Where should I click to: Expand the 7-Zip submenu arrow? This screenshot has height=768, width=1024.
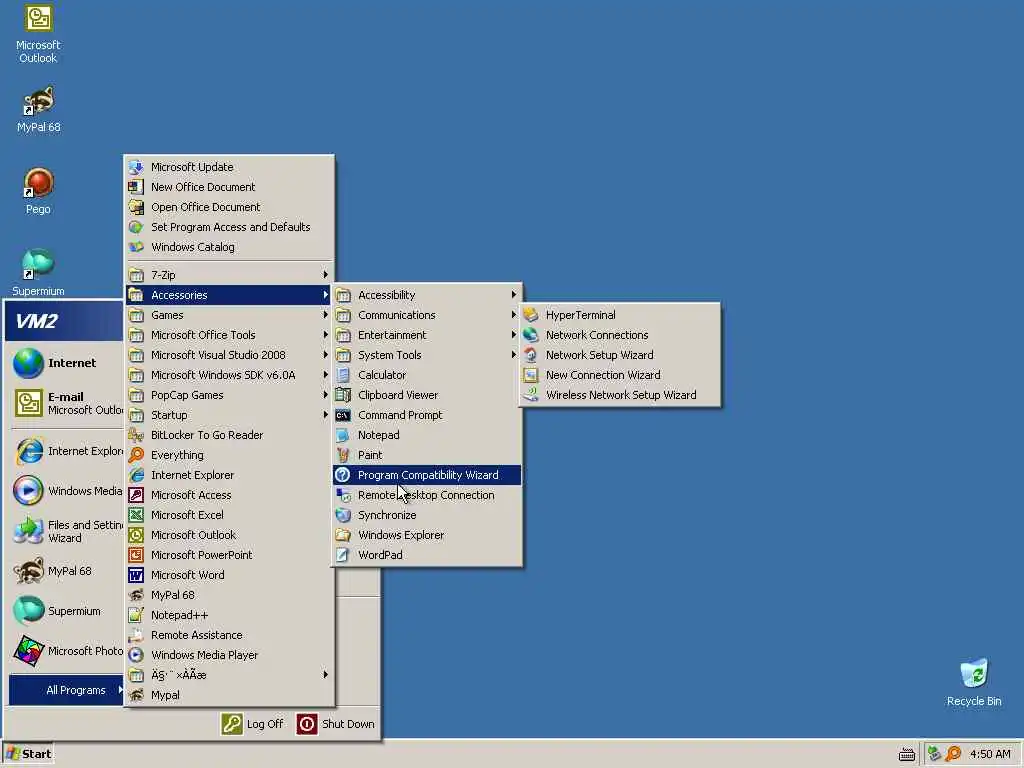click(325, 275)
